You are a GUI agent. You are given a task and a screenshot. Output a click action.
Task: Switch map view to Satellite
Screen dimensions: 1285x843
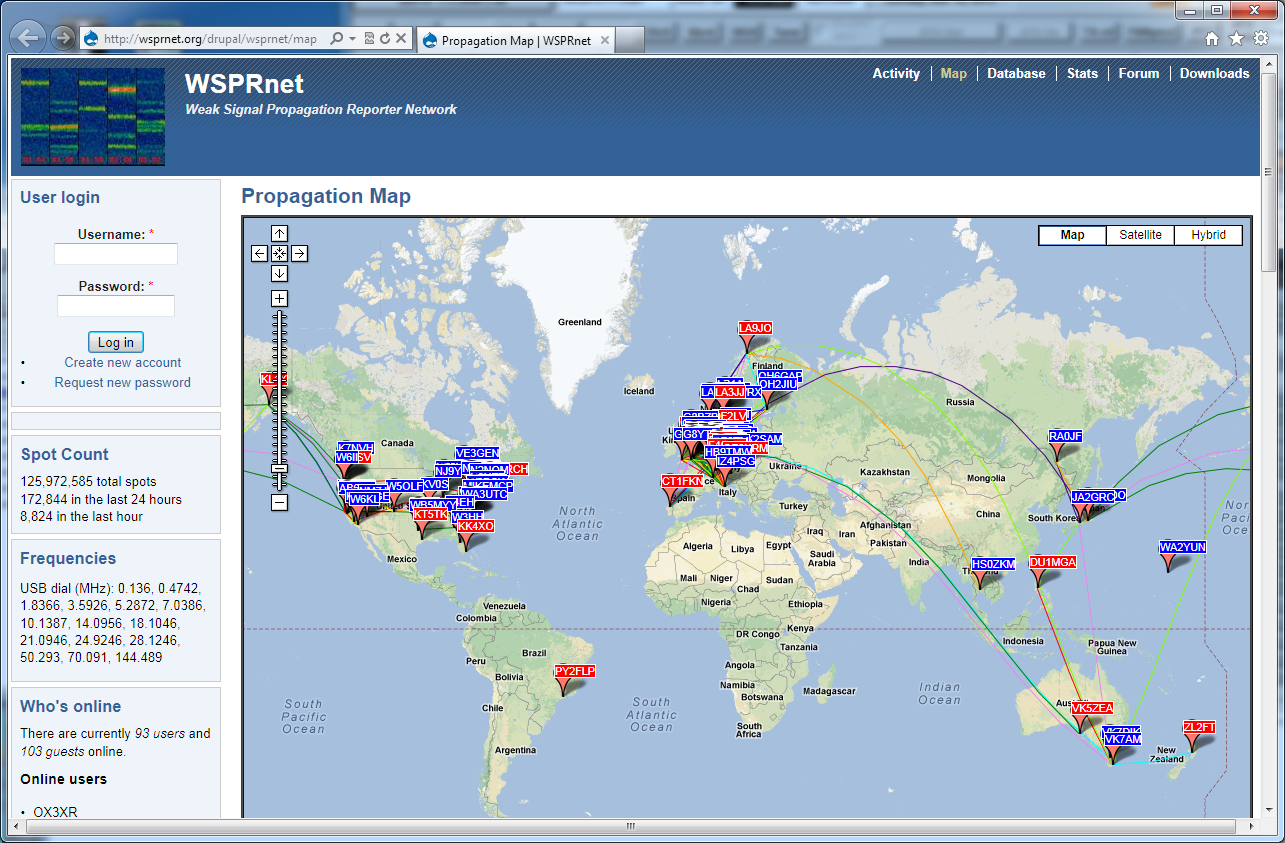click(x=1140, y=235)
